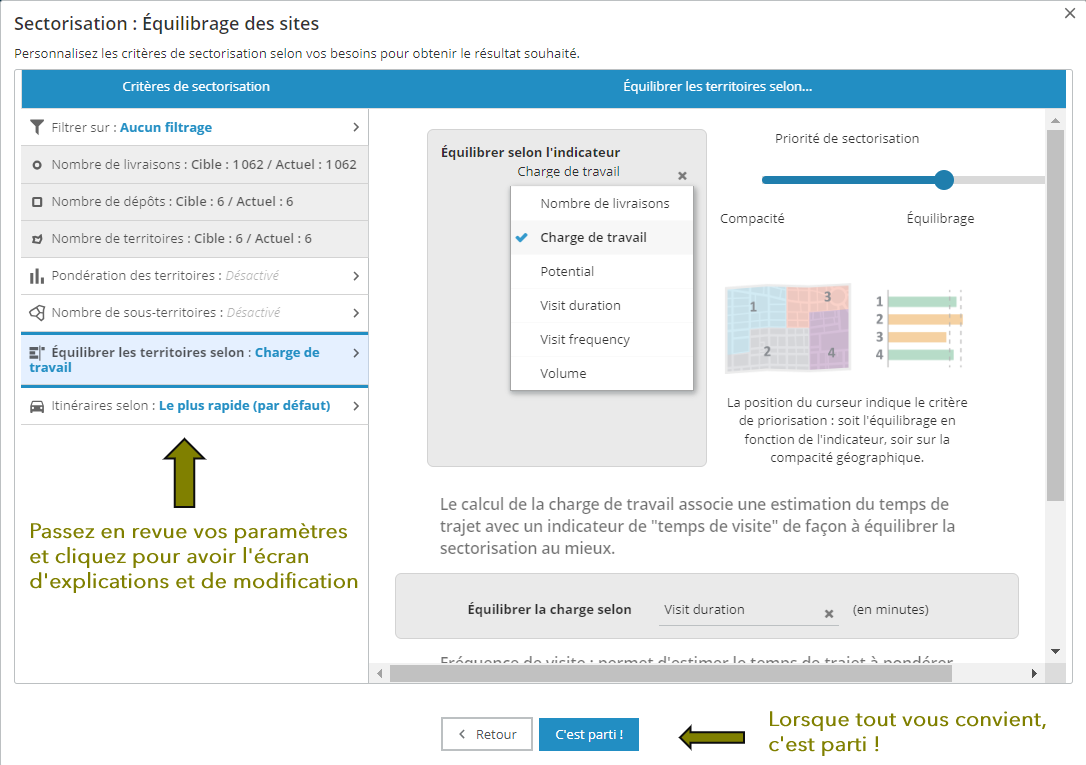Clear the Visit duration field value
Image resolution: width=1086 pixels, height=765 pixels.
pos(828,613)
